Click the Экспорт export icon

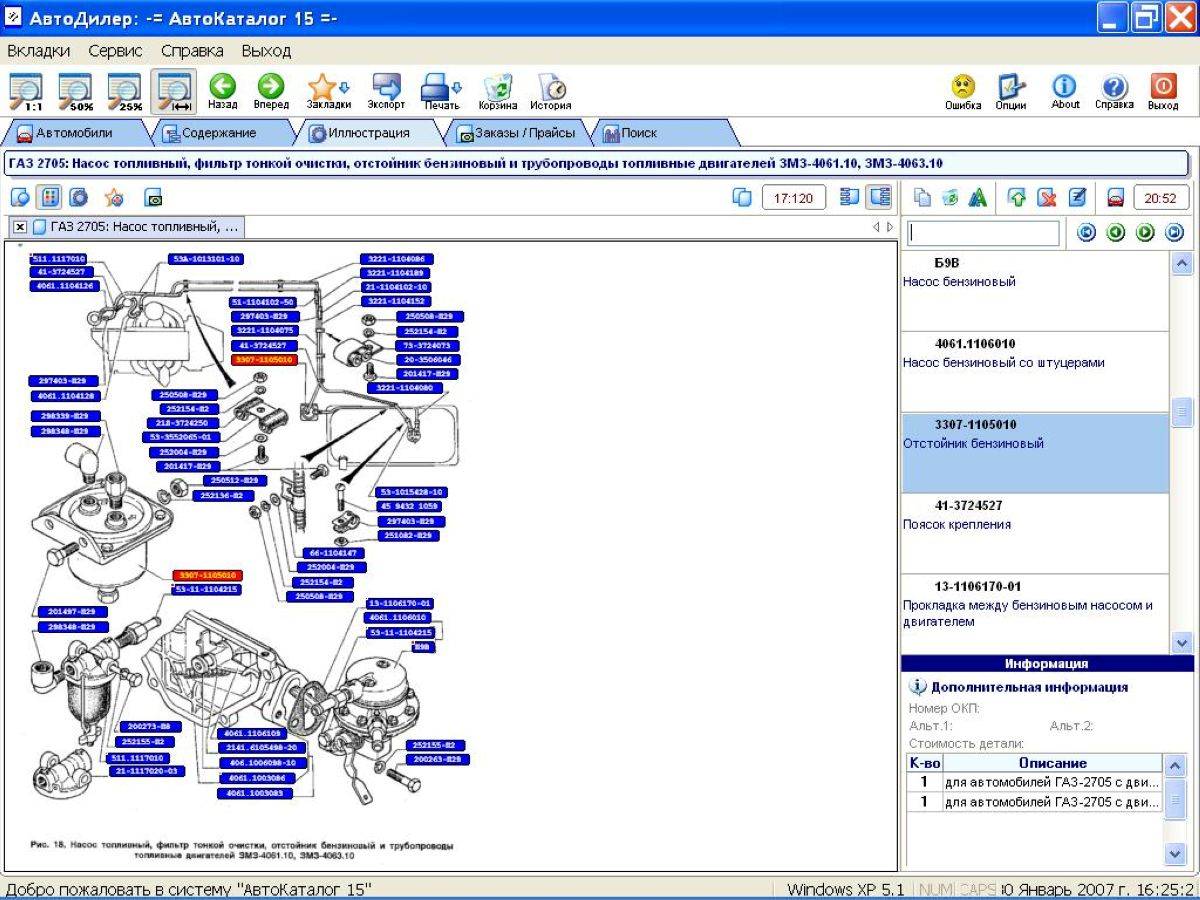tap(386, 90)
